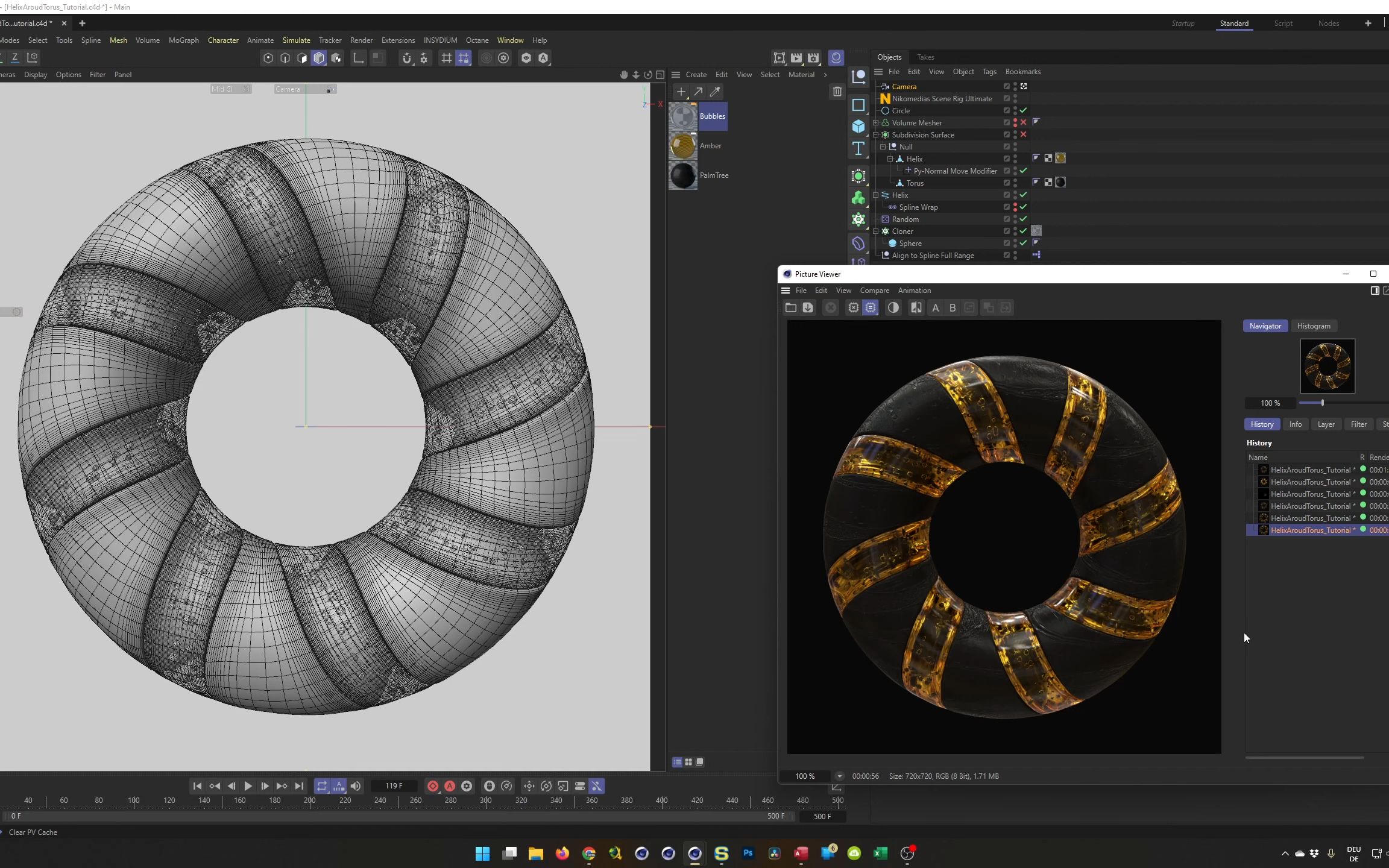The image size is (1389, 868).
Task: Click the Play Forwards button
Action: coord(248,786)
